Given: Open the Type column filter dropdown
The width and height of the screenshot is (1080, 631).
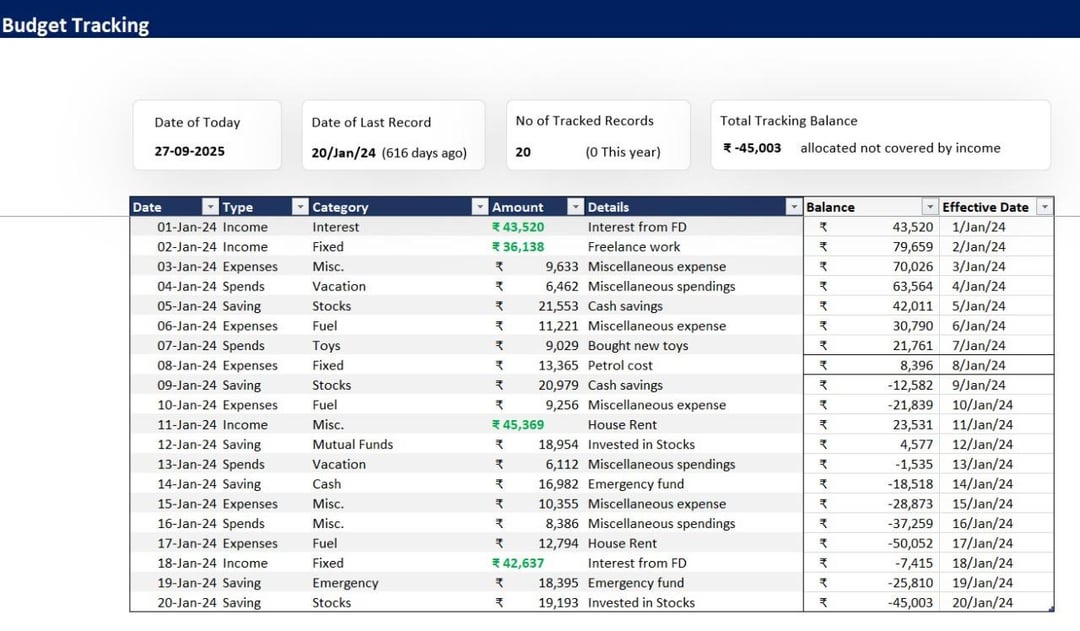Looking at the screenshot, I should coord(300,207).
